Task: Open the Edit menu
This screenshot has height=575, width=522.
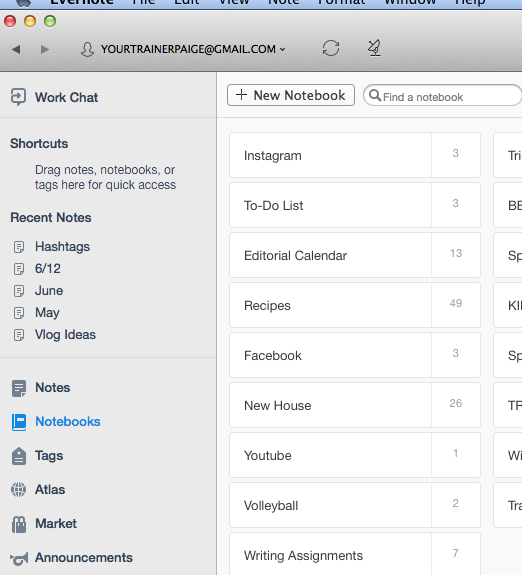Action: click(x=186, y=2)
